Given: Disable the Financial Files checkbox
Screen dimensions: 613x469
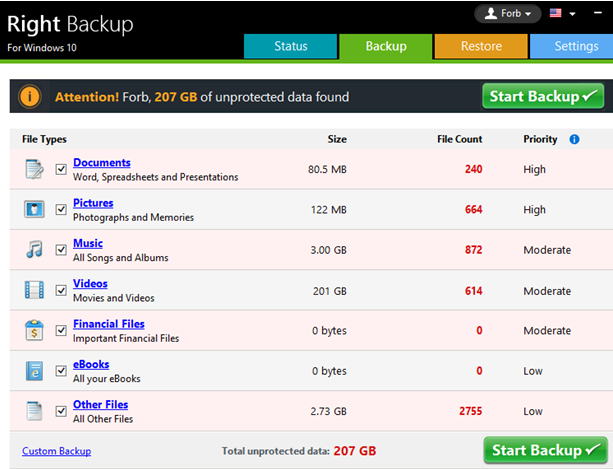Looking at the screenshot, I should (61, 331).
